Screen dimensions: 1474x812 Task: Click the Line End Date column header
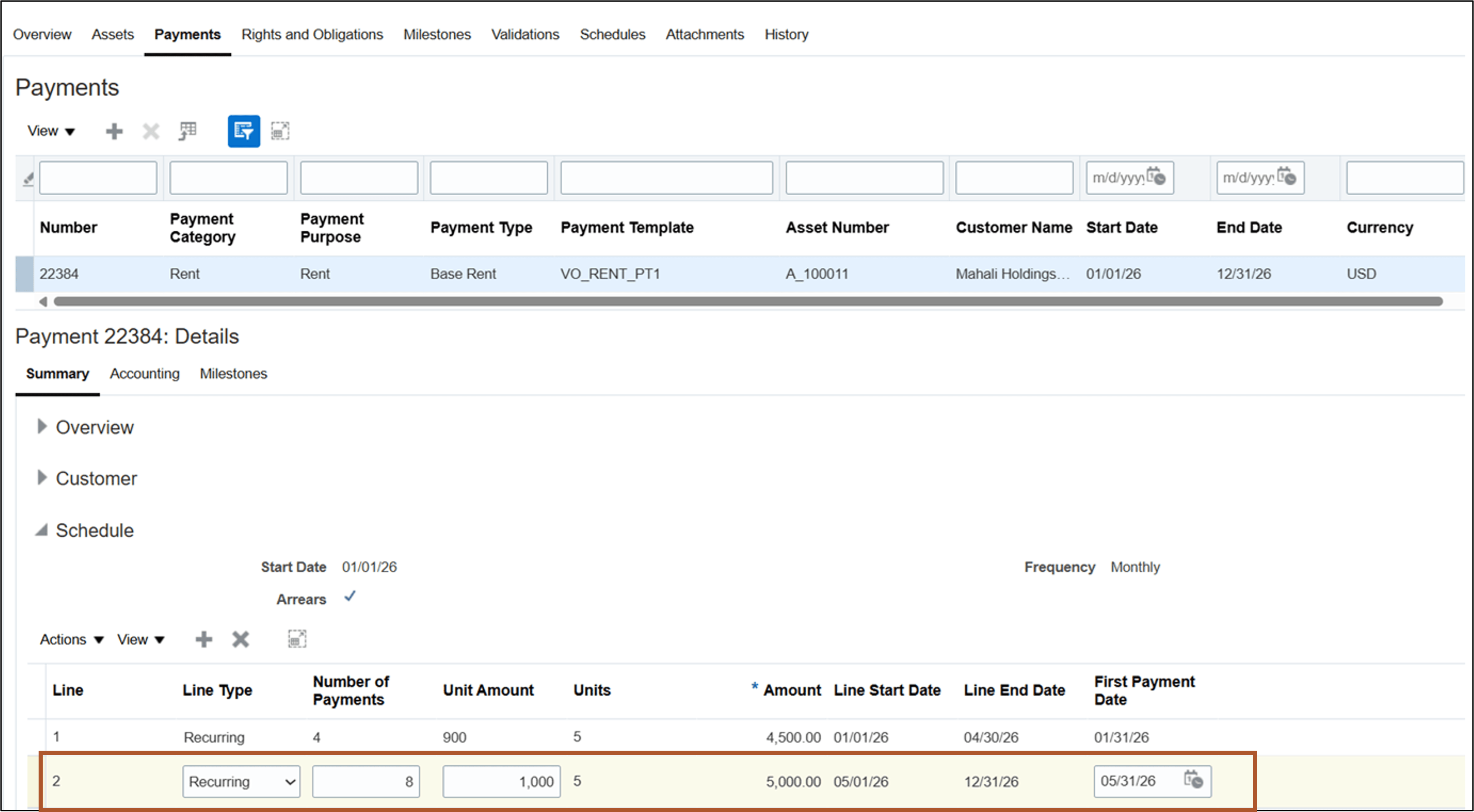pyautogui.click(x=1014, y=690)
